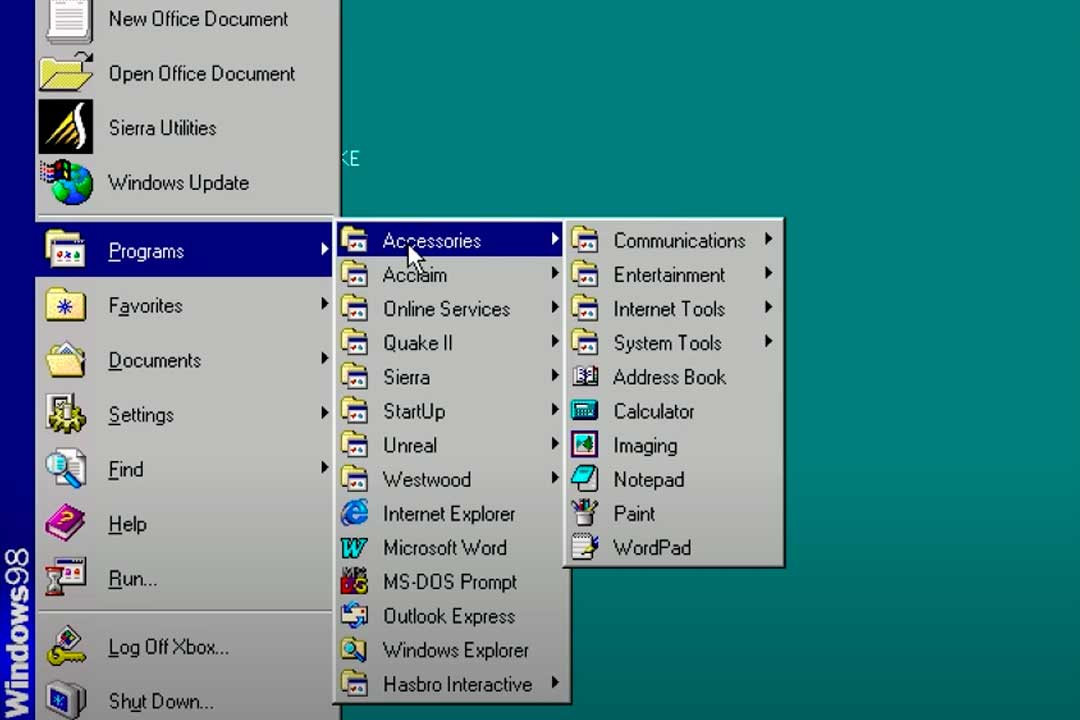Expand Quake II submenu arrow

pos(554,341)
